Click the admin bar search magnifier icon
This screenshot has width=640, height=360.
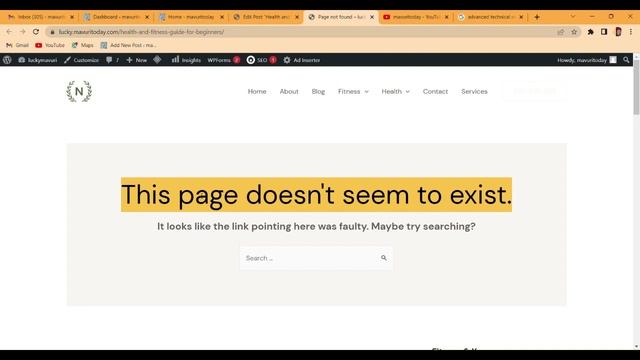[626, 60]
